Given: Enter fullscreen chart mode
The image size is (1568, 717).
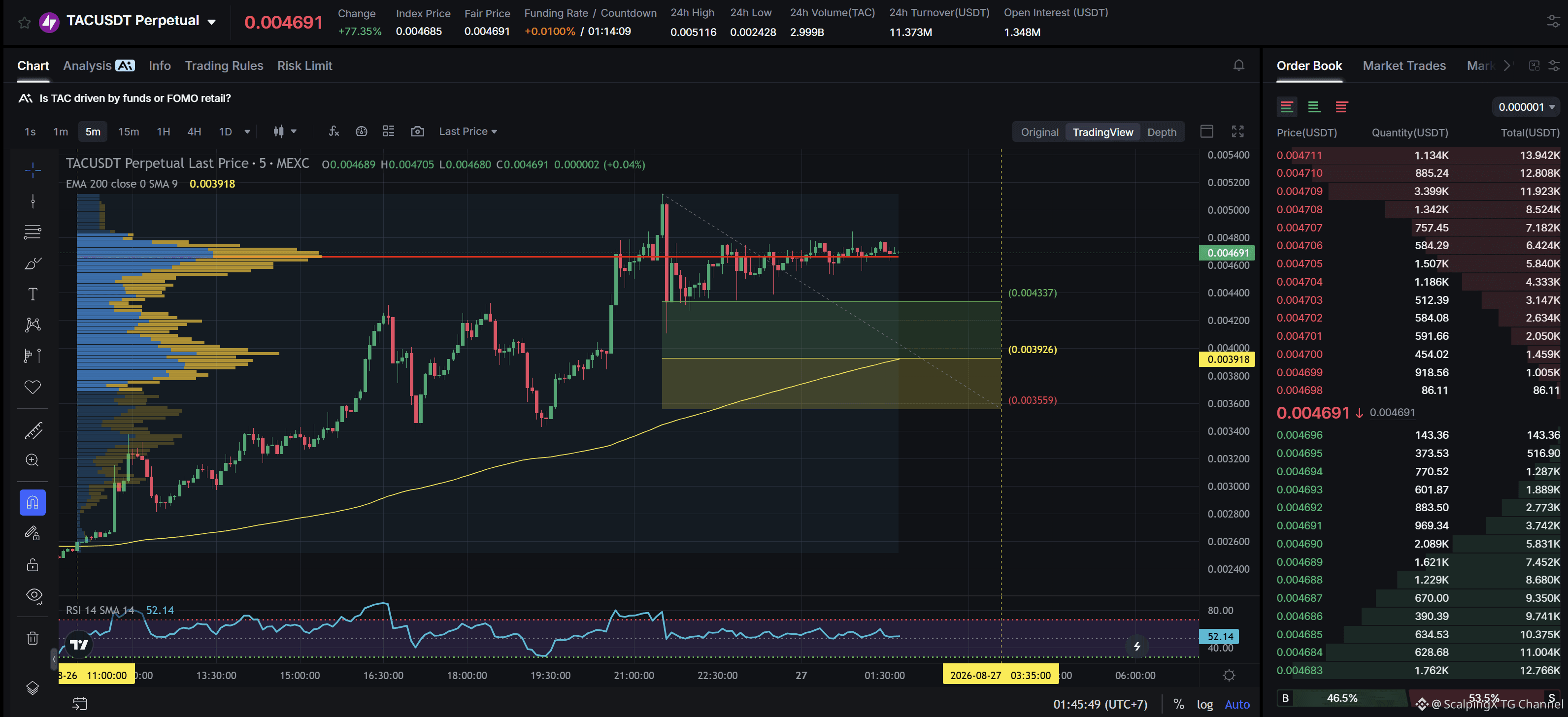Looking at the screenshot, I should (1237, 131).
